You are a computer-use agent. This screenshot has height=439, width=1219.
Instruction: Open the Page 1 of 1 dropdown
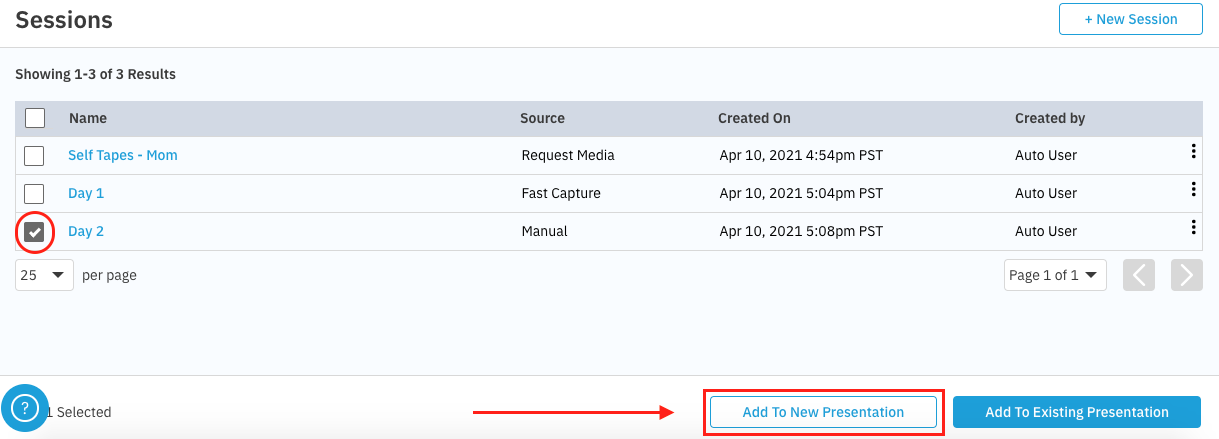1055,275
